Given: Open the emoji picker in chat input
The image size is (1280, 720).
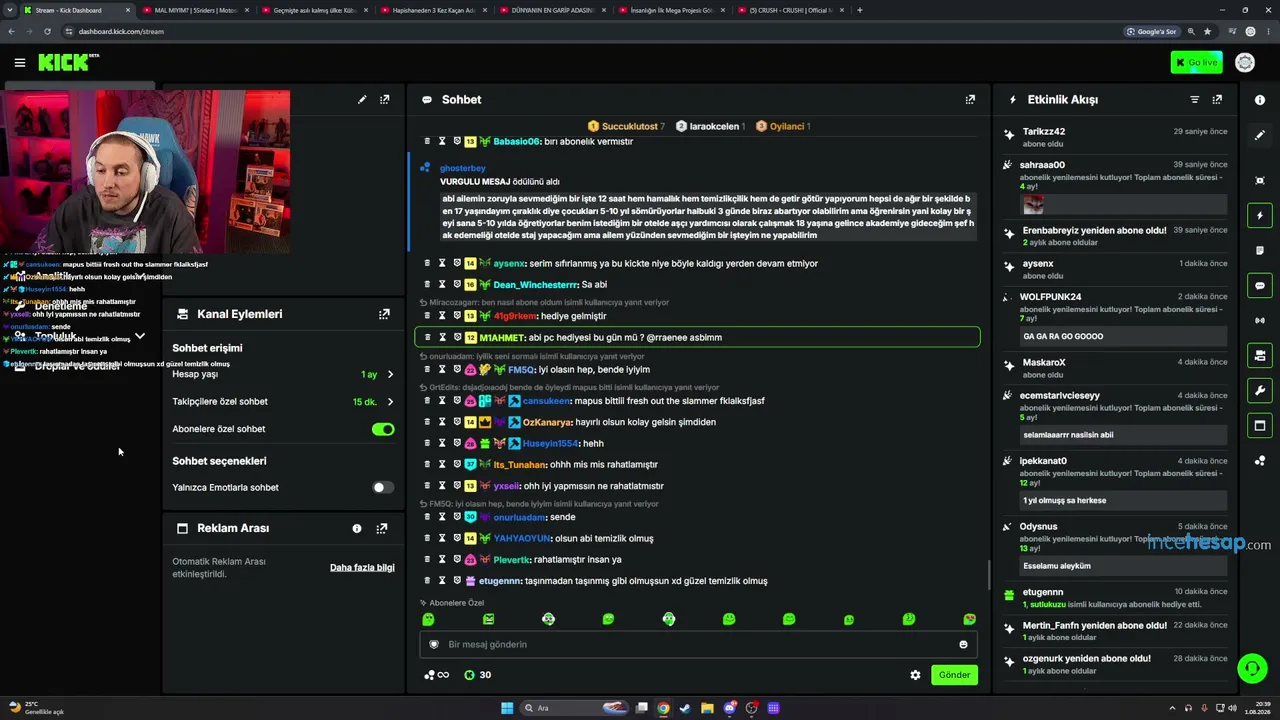Looking at the screenshot, I should coord(964,645).
